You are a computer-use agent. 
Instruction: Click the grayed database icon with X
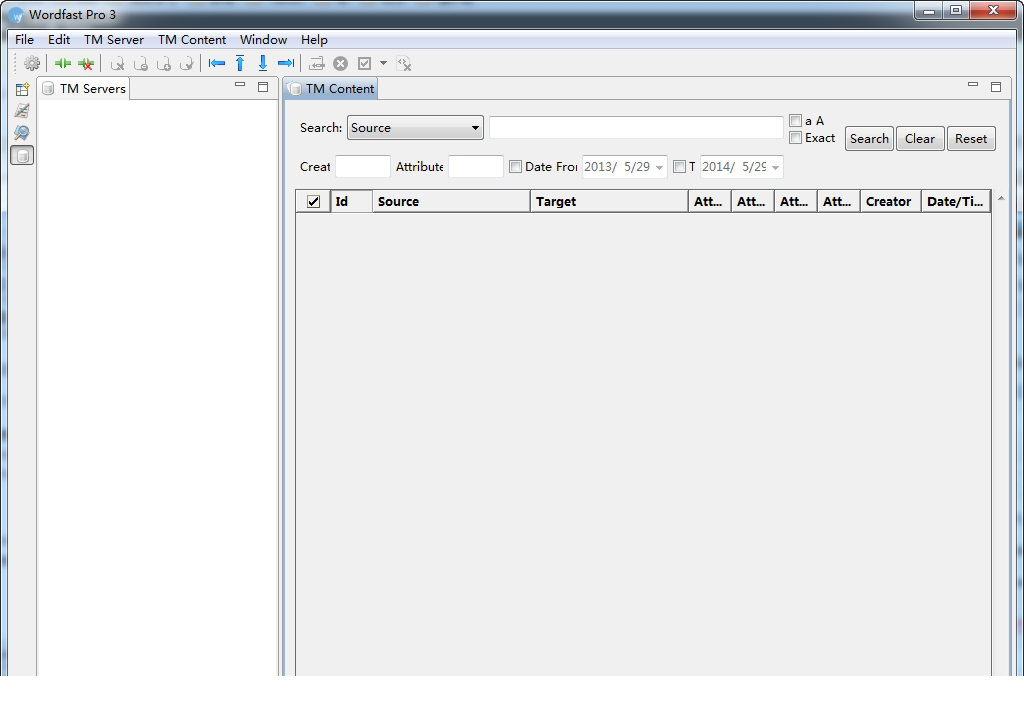pyautogui.click(x=118, y=63)
